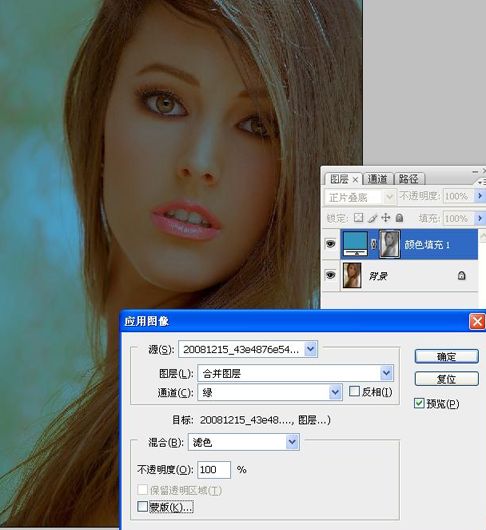This screenshot has width=486, height=530.
Task: Click the lock position move icon
Action: pyautogui.click(x=386, y=218)
